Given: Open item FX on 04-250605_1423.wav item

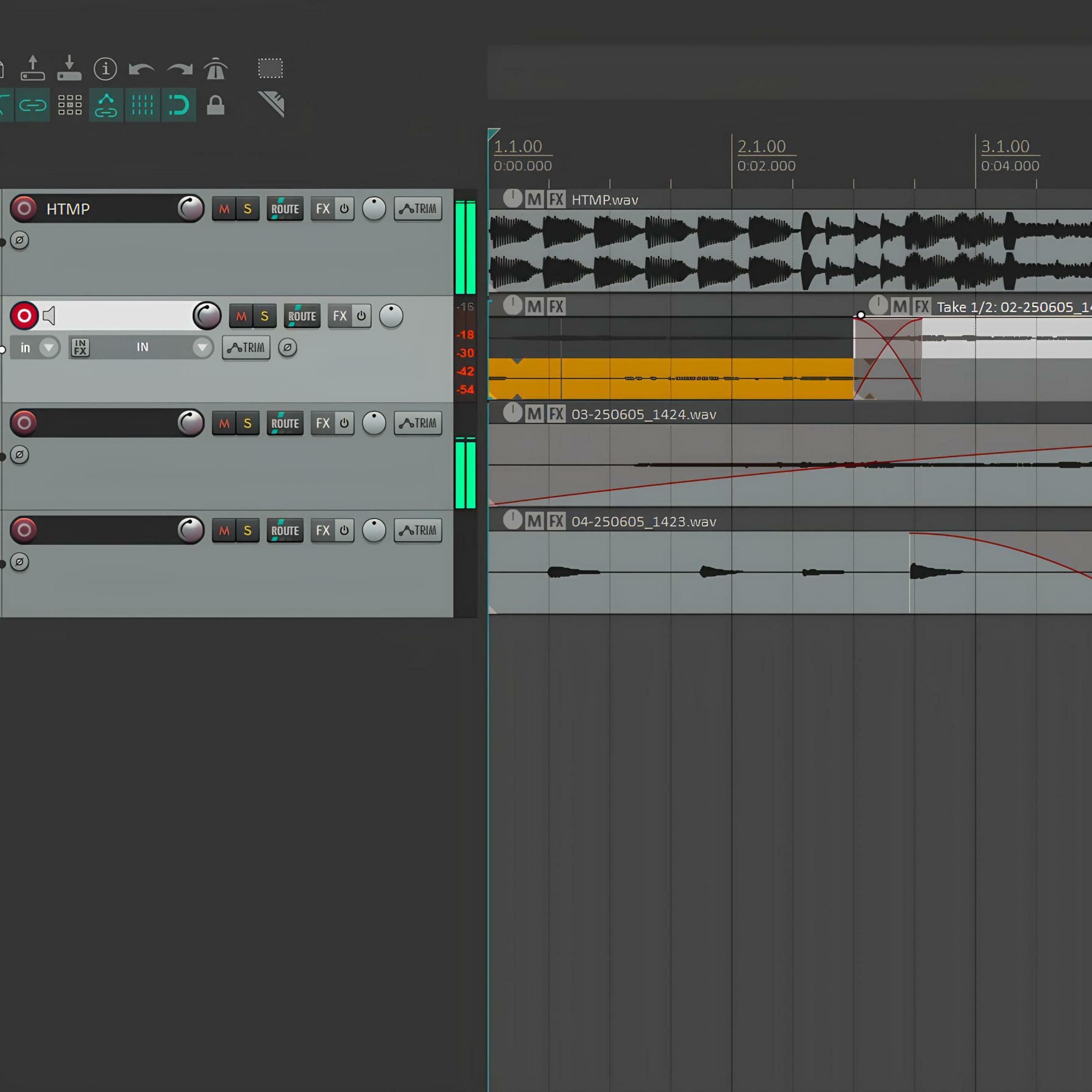Looking at the screenshot, I should [556, 521].
